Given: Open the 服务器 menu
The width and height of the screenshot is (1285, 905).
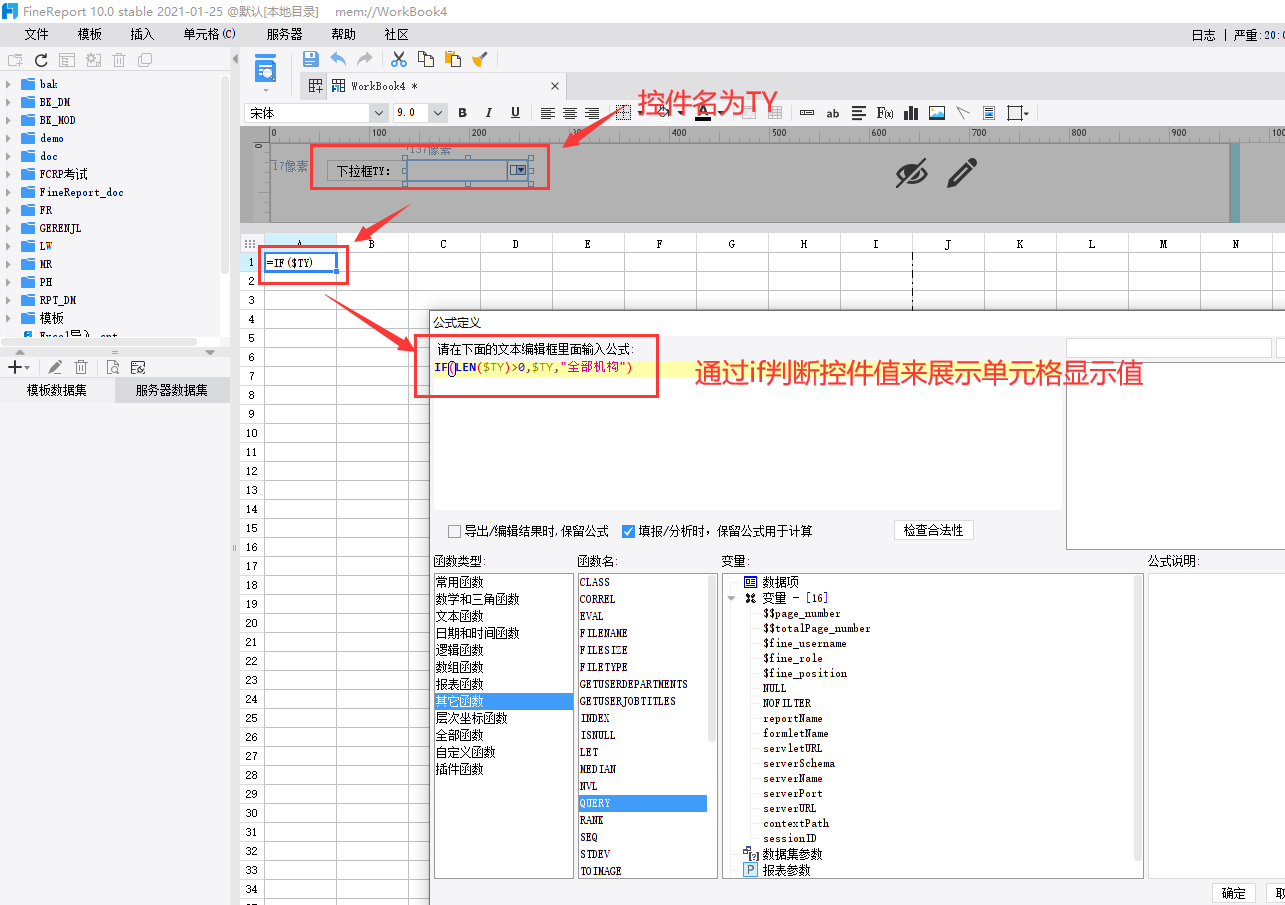Looking at the screenshot, I should (284, 34).
